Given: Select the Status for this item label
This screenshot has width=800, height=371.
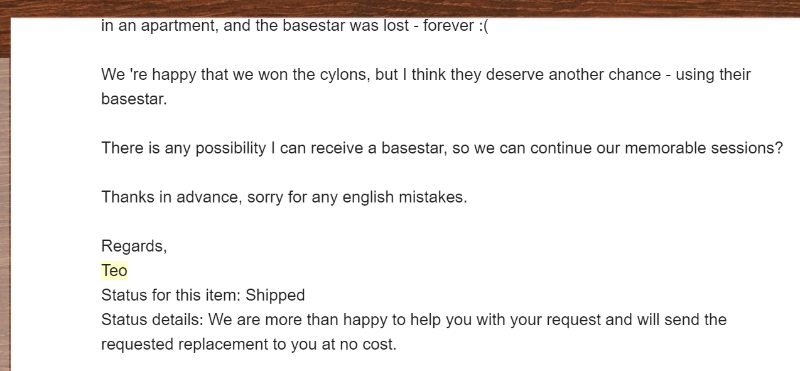Looking at the screenshot, I should (x=171, y=295).
